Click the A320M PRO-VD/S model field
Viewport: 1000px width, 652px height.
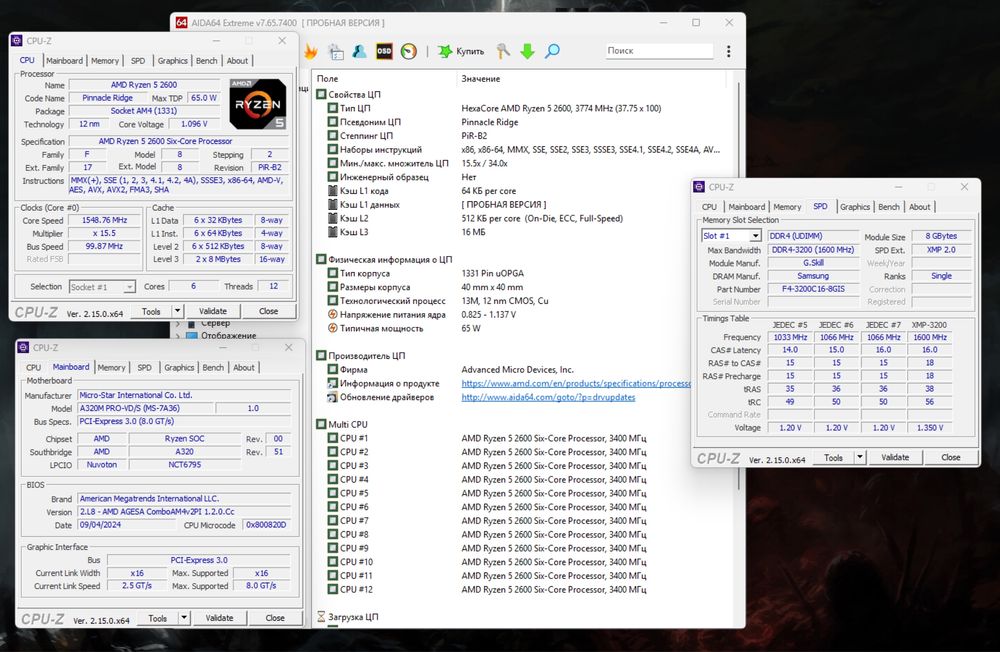(x=145, y=408)
